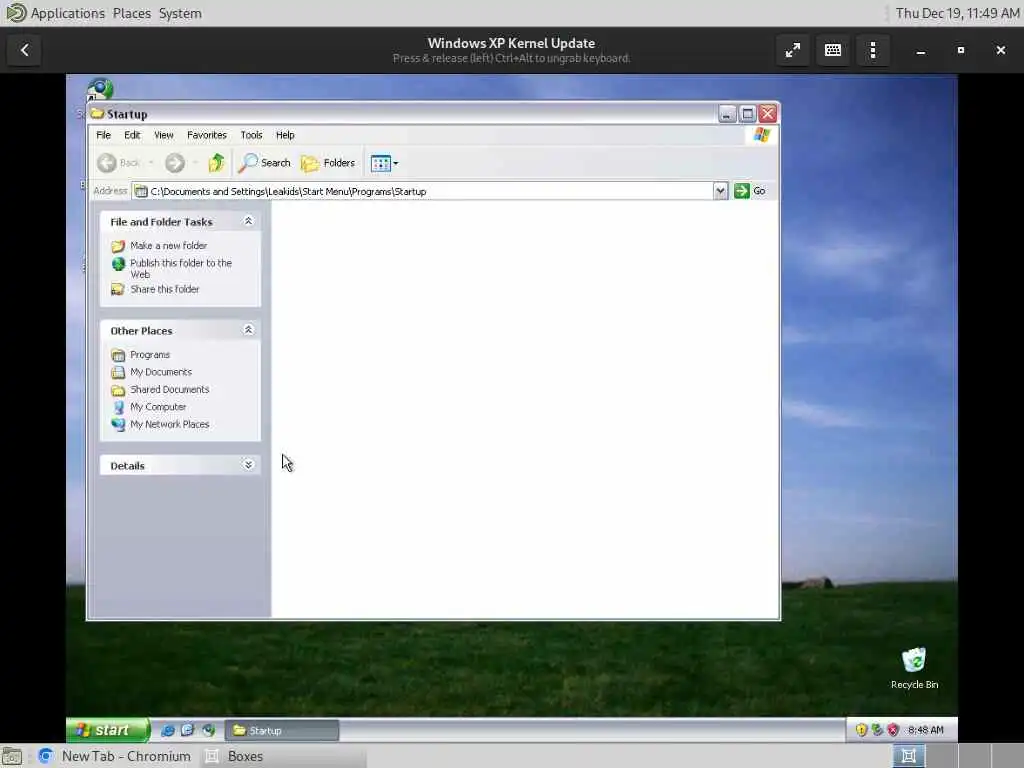Viewport: 1024px width, 768px height.
Task: Click the Make a new folder icon
Action: click(x=118, y=246)
